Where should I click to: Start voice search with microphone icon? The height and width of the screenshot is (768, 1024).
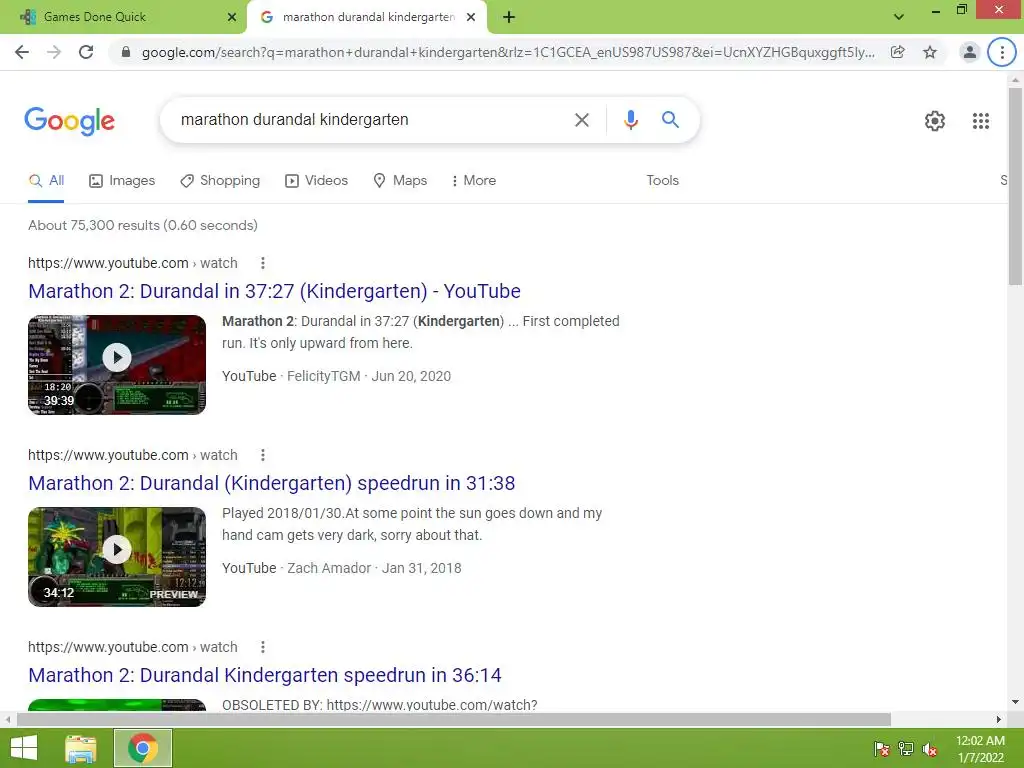pyautogui.click(x=630, y=120)
